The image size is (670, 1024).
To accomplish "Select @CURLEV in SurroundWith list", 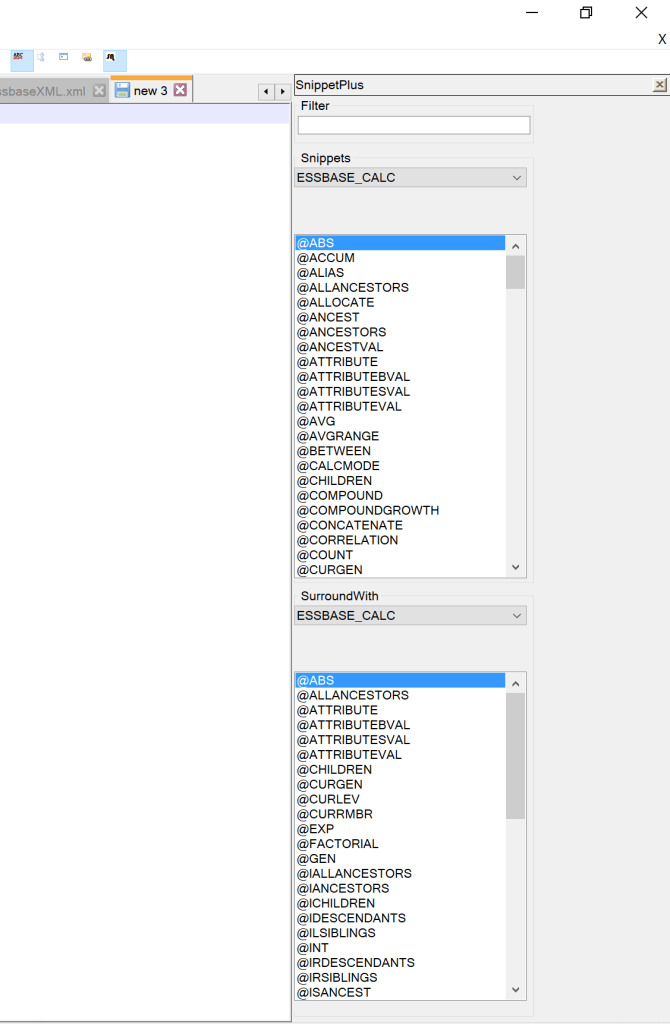I will click(x=400, y=799).
